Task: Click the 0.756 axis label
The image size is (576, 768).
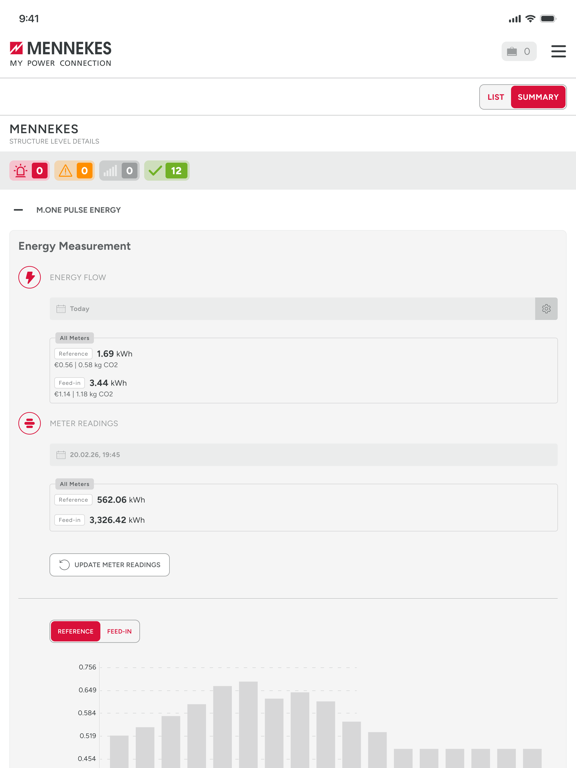Action: 87,667
